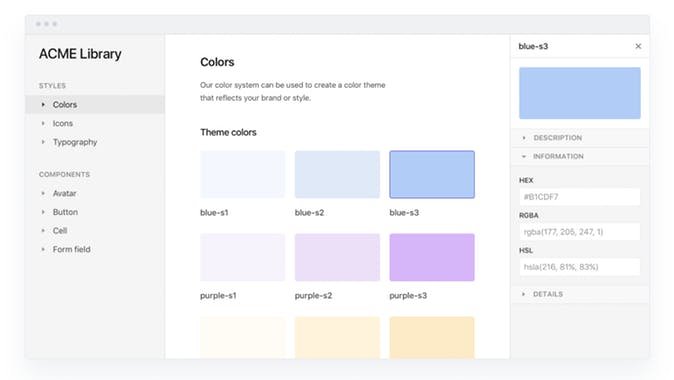Screen dimensions: 674x380
Task: Pick the purple-s3 color swatch
Action: click(x=432, y=257)
